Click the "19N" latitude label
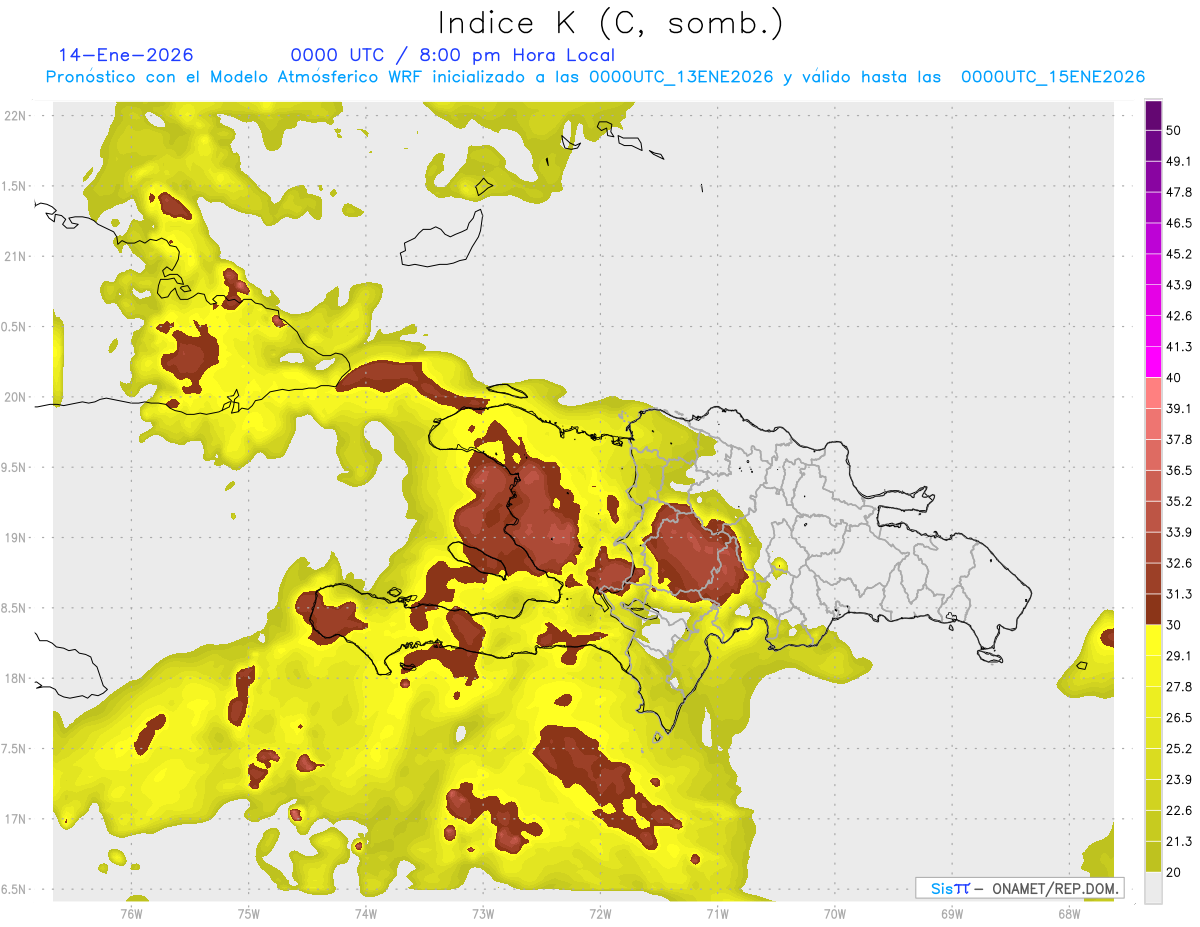The image size is (1200, 927). click(x=15, y=537)
